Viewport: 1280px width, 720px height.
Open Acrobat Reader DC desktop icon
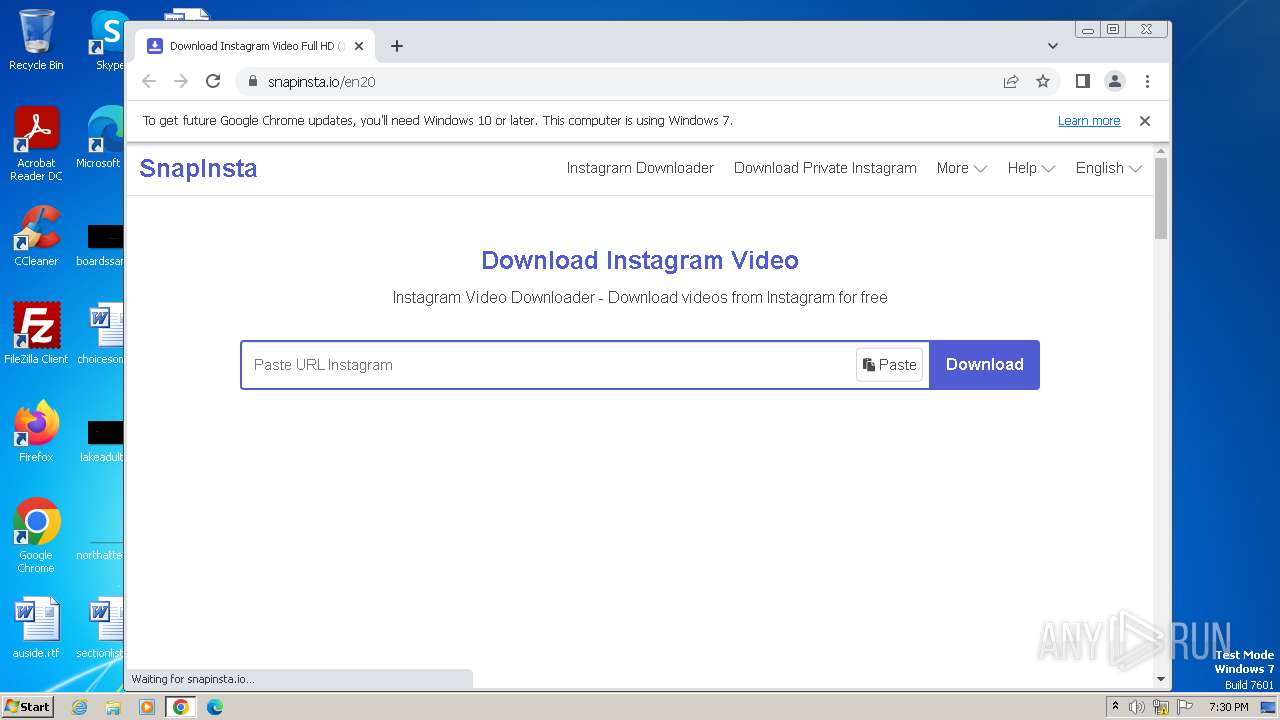[x=36, y=144]
